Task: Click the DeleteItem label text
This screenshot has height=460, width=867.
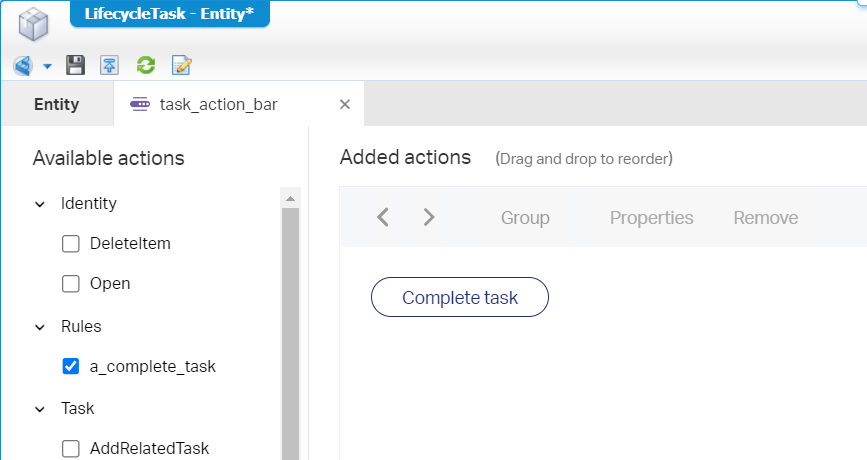Action: tap(130, 243)
